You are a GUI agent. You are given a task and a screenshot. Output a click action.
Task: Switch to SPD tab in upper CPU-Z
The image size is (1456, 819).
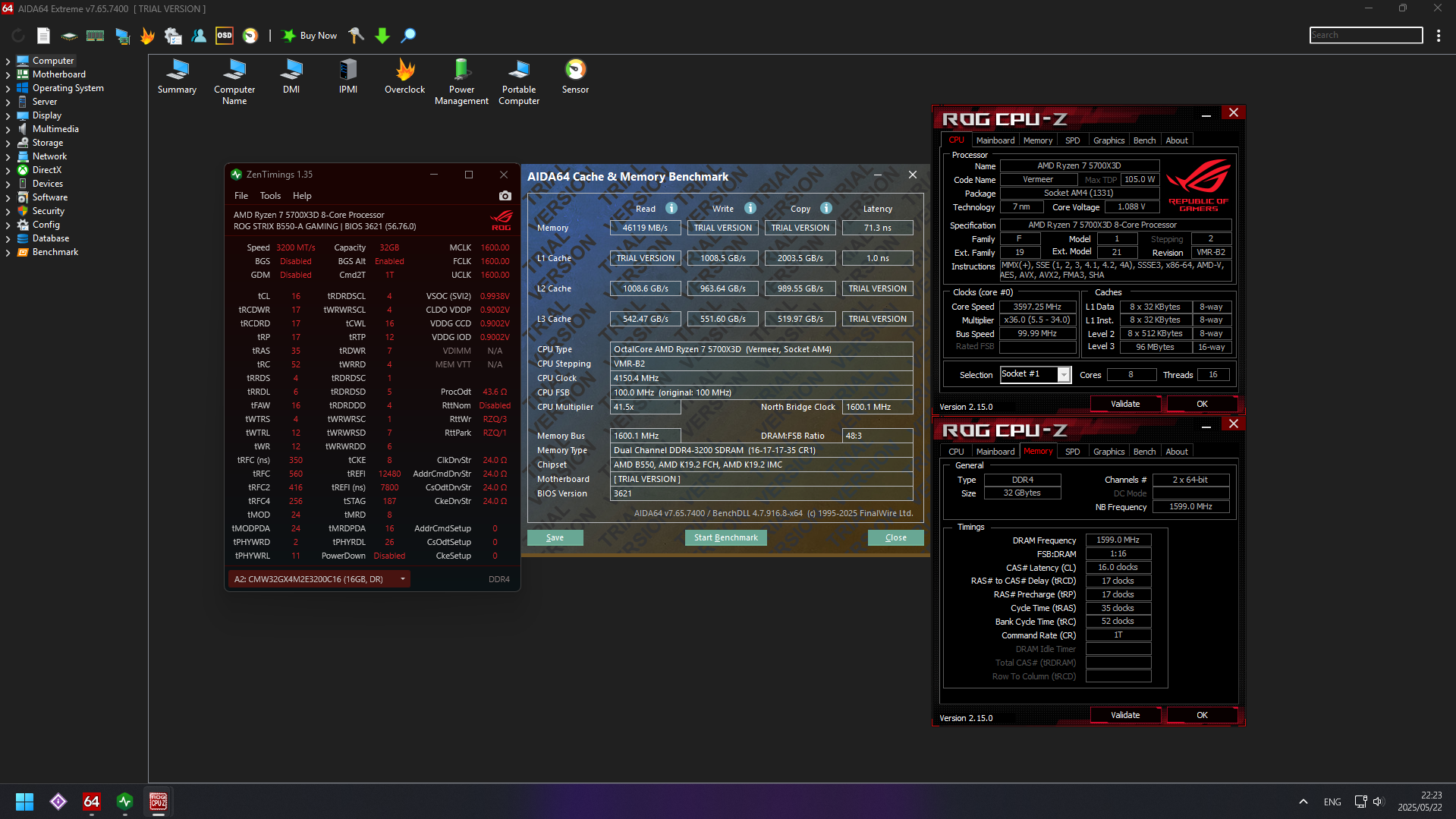(x=1072, y=140)
